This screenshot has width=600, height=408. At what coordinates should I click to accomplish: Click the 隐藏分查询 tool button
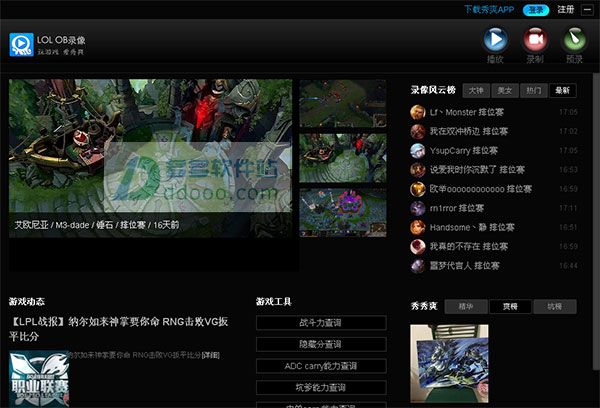click(321, 344)
